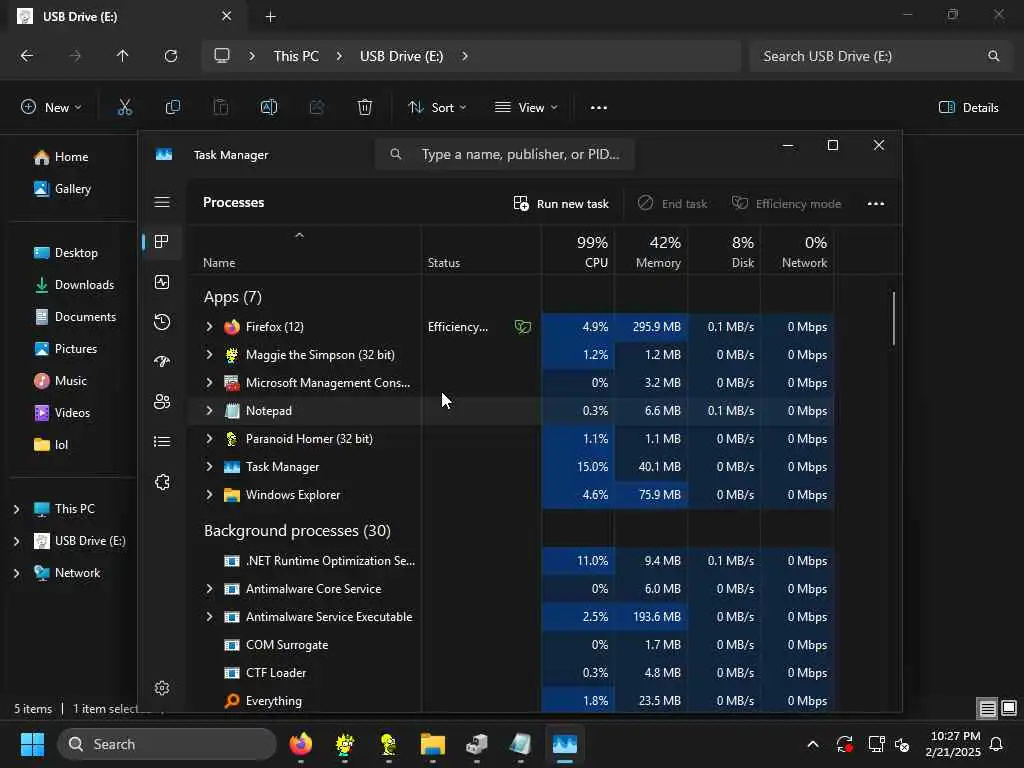Expand Maggie the Simpson process row

(209, 355)
